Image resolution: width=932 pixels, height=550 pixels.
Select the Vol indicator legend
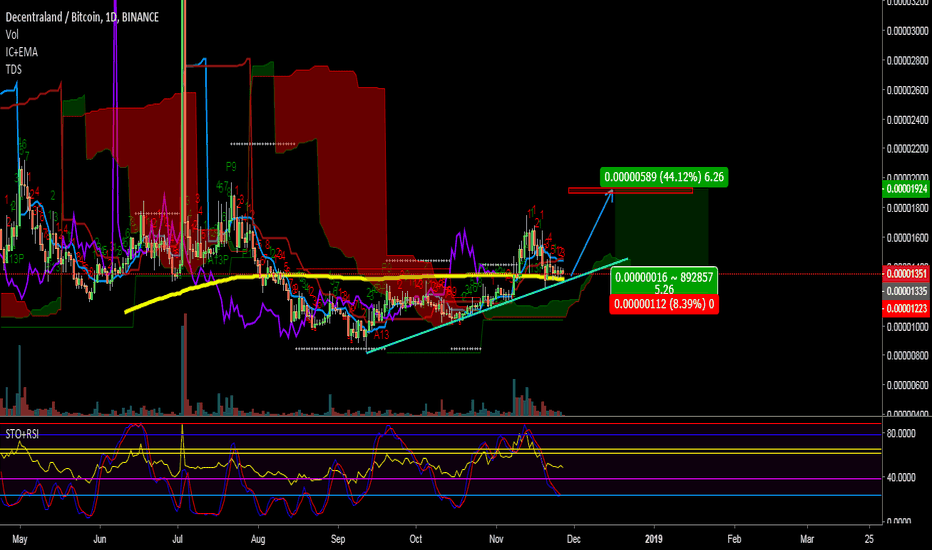[12, 34]
